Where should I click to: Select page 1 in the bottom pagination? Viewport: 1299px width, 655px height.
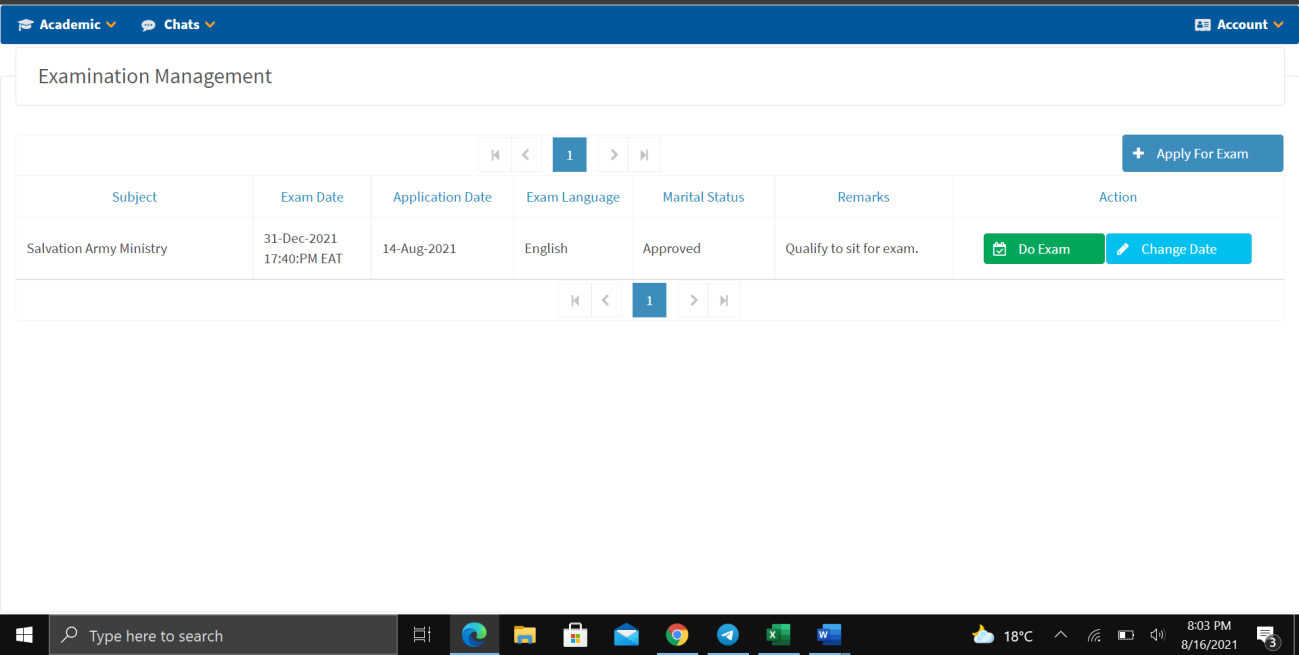[649, 300]
